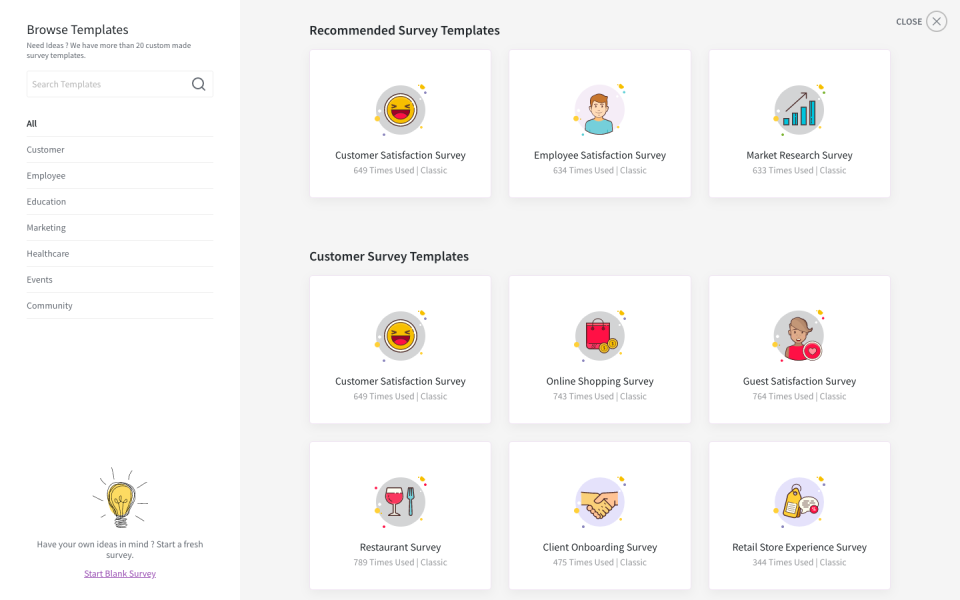Click the search magnifier icon
960x600 pixels.
click(198, 84)
